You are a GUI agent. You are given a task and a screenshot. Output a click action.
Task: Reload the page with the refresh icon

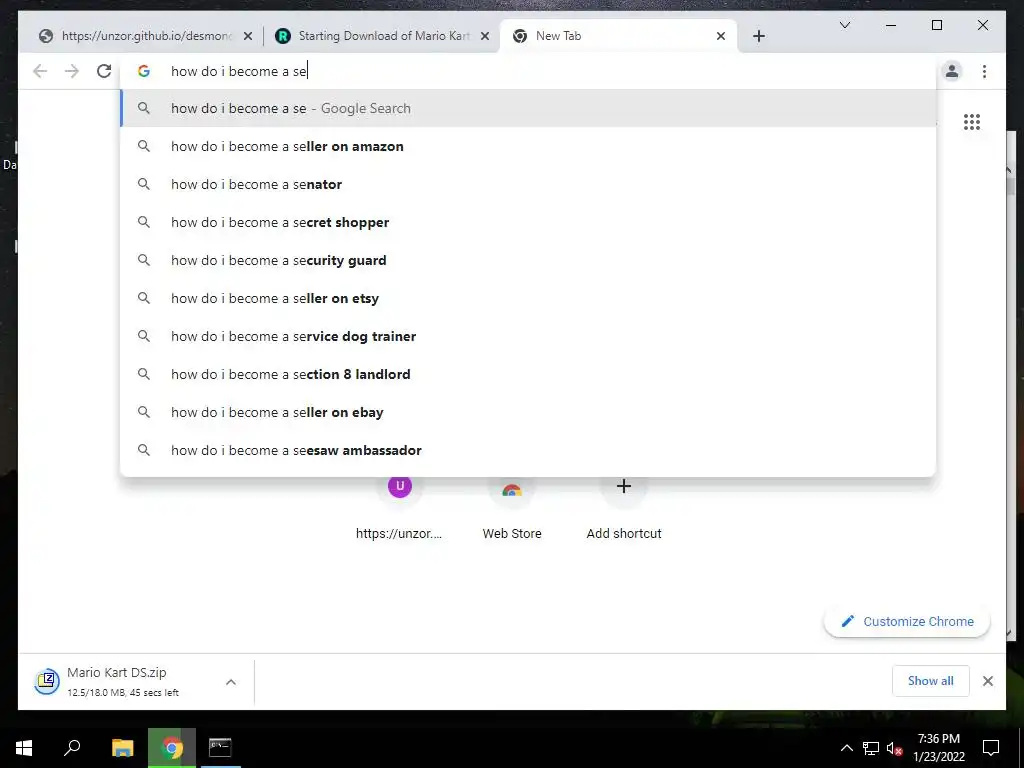coord(104,71)
